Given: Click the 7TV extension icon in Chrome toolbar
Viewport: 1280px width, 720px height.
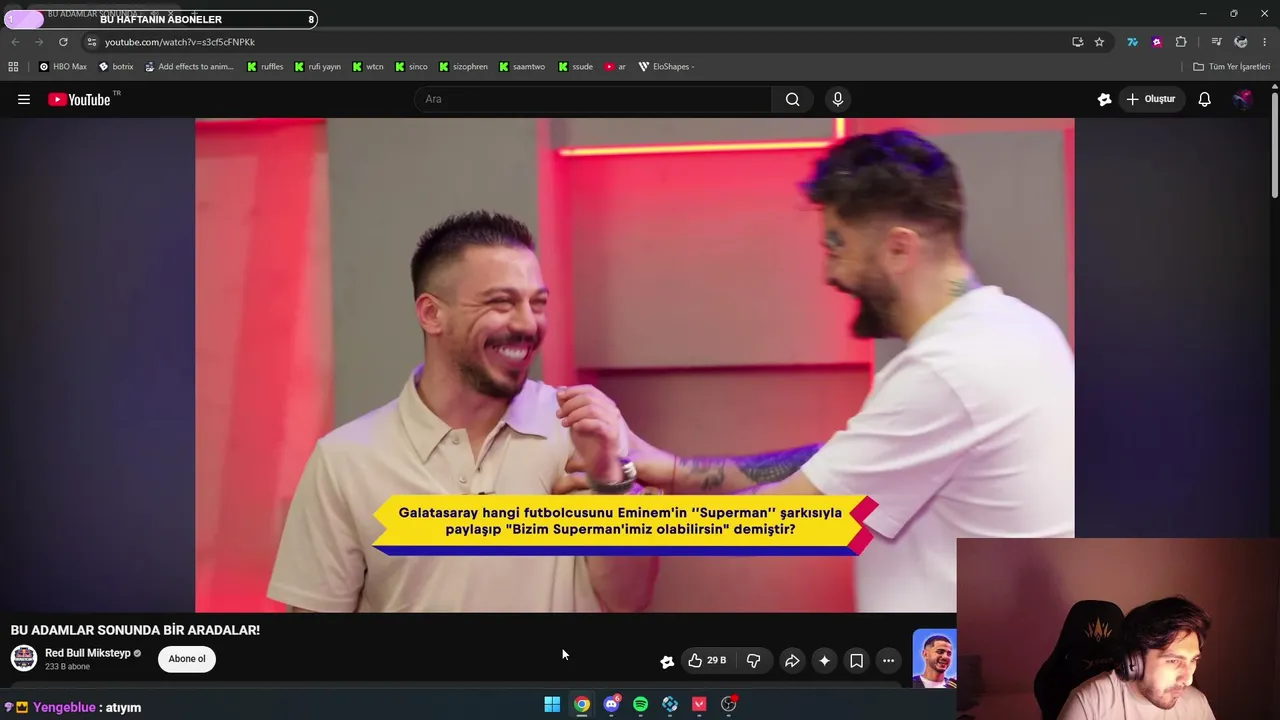Looking at the screenshot, I should pyautogui.click(x=1132, y=42).
